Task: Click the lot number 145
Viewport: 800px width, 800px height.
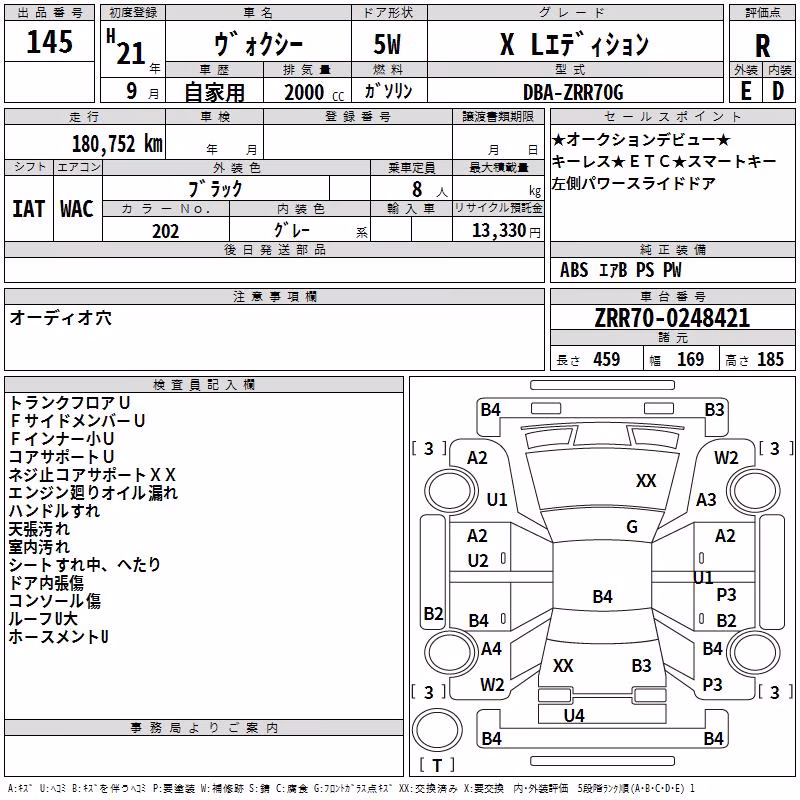Action: pos(49,41)
